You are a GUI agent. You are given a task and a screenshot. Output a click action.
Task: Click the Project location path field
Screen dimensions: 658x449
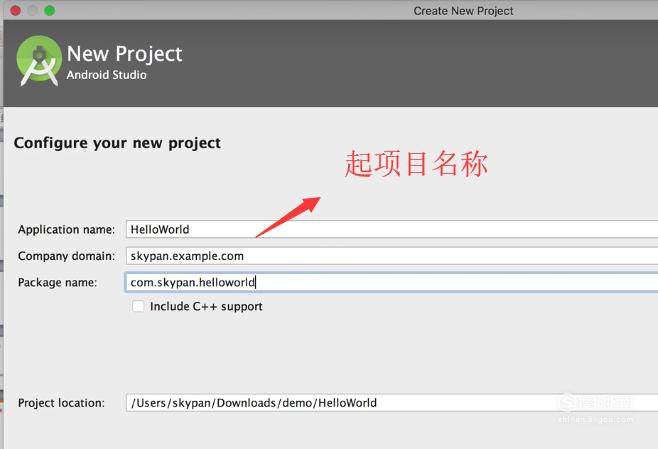point(392,403)
